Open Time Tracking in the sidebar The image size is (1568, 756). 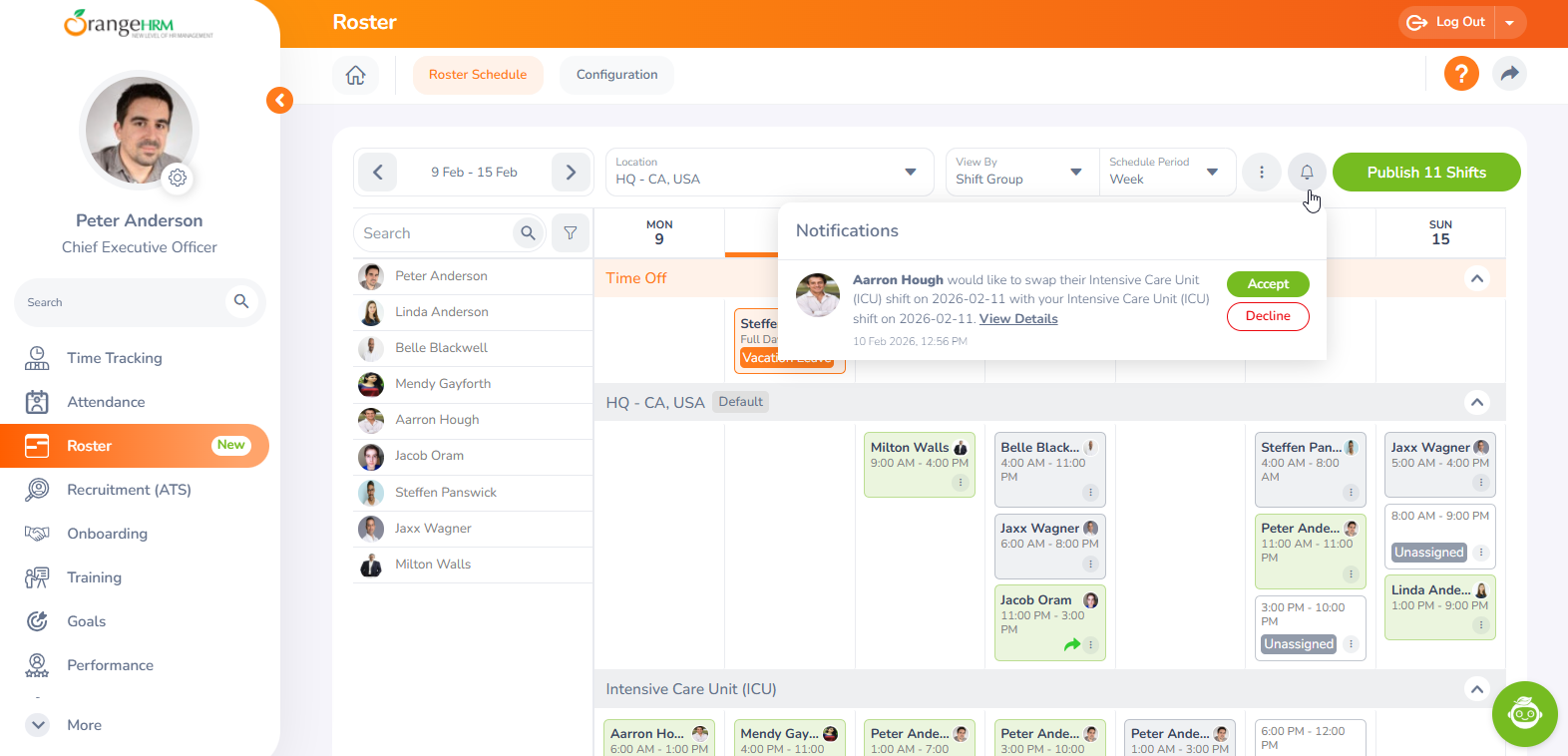pos(114,358)
